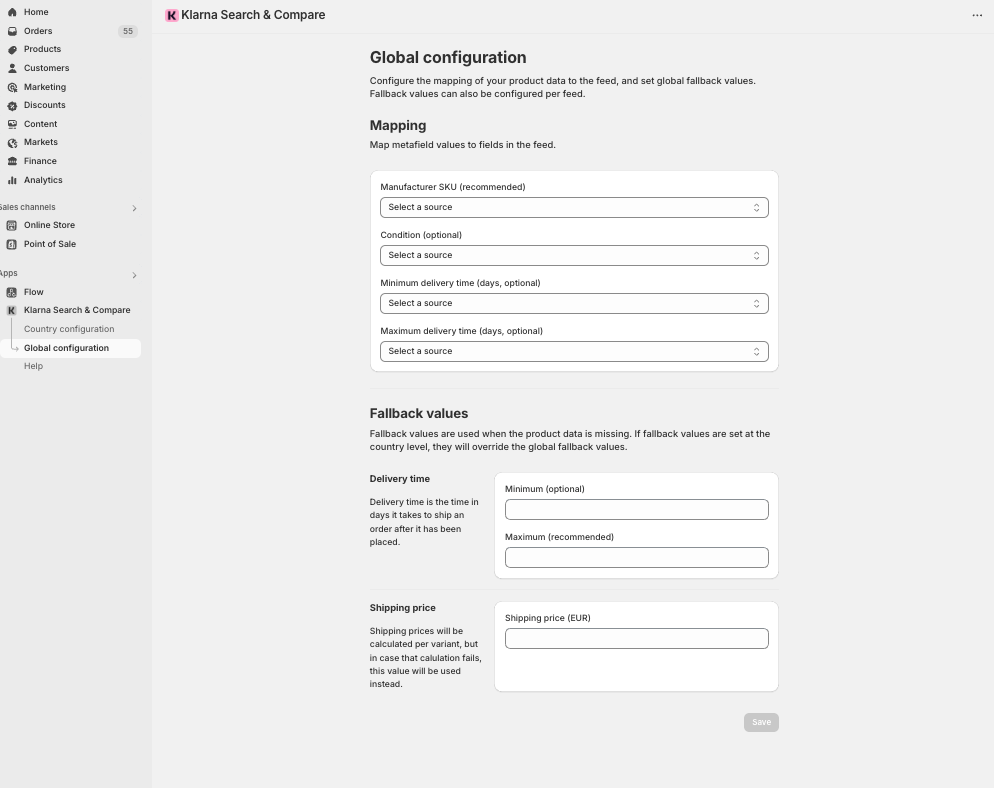Screen dimensions: 994x788
Task: Click the Home icon in sidebar
Action: click(x=12, y=12)
